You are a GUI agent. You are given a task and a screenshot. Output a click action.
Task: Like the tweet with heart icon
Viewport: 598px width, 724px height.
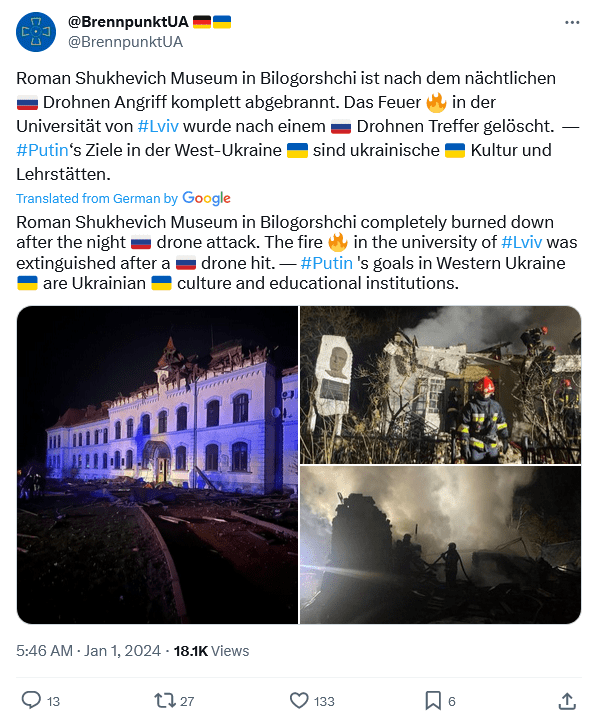click(299, 700)
